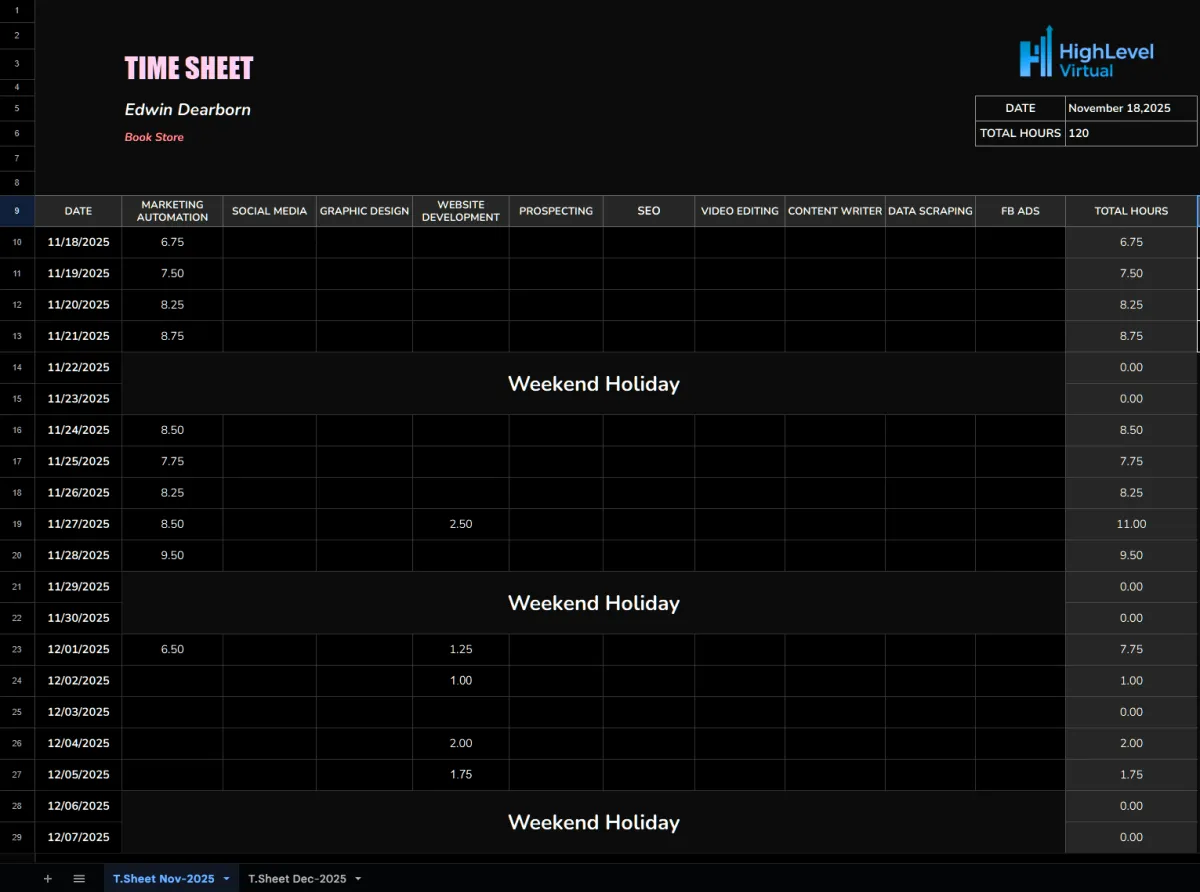1200x892 pixels.
Task: Click the MARKETING AUTOMATION column header
Action: coord(172,211)
